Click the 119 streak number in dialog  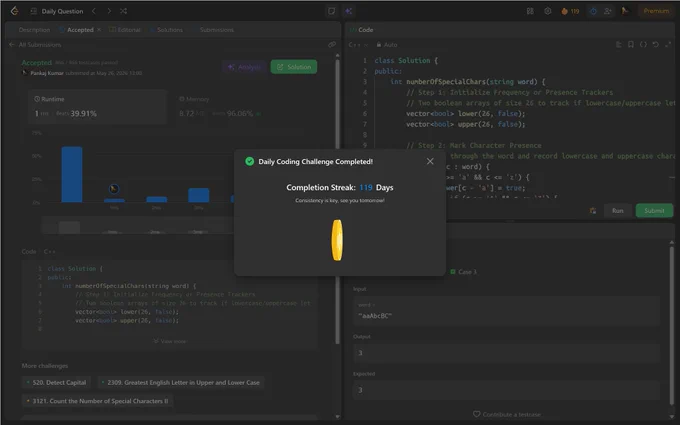[366, 188]
